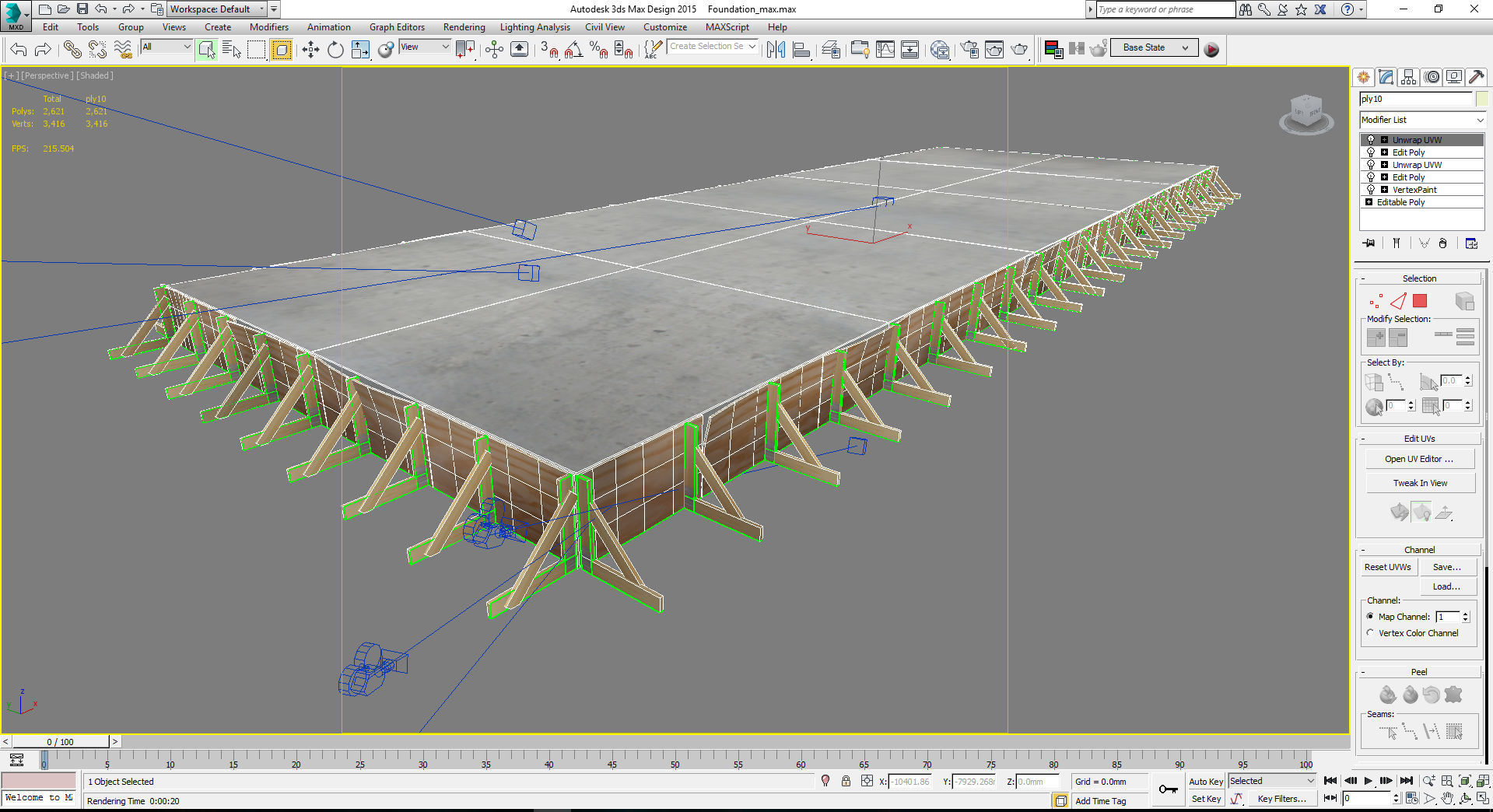Open the Base State dropdown

tap(1155, 47)
